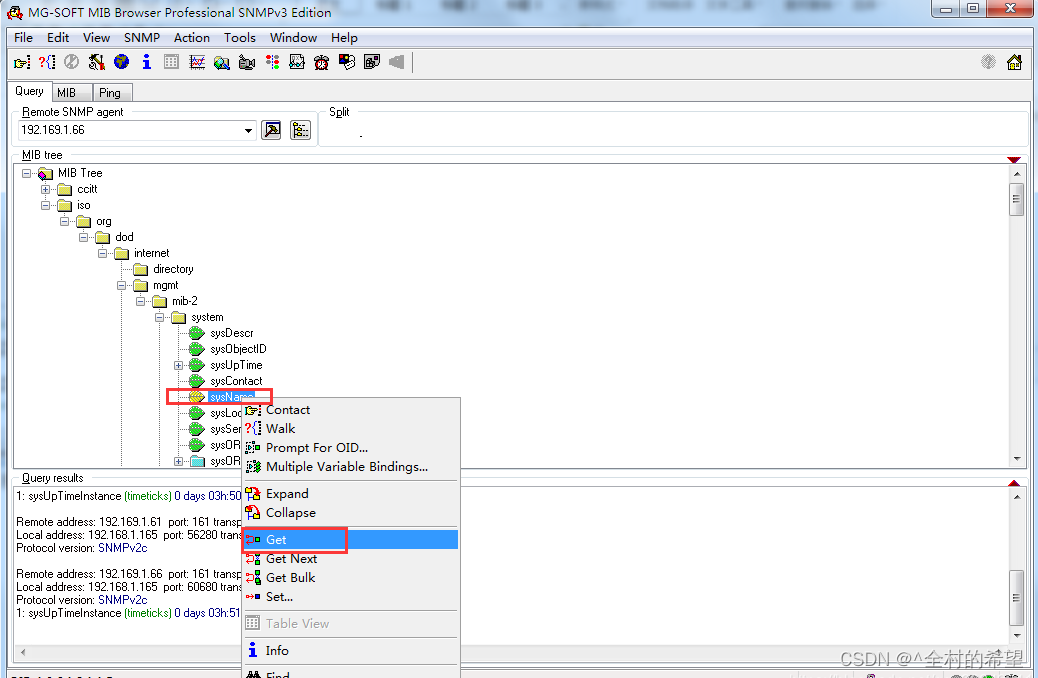Expand the ccitt node

pos(46,189)
